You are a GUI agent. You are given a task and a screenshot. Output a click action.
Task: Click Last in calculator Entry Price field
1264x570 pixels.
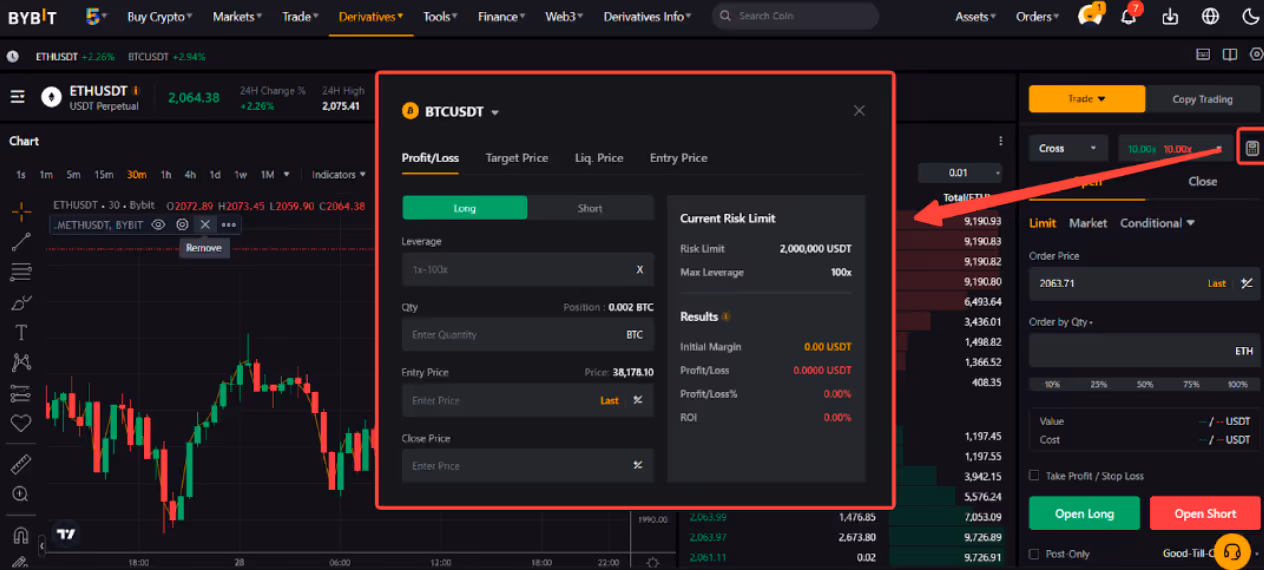[609, 400]
